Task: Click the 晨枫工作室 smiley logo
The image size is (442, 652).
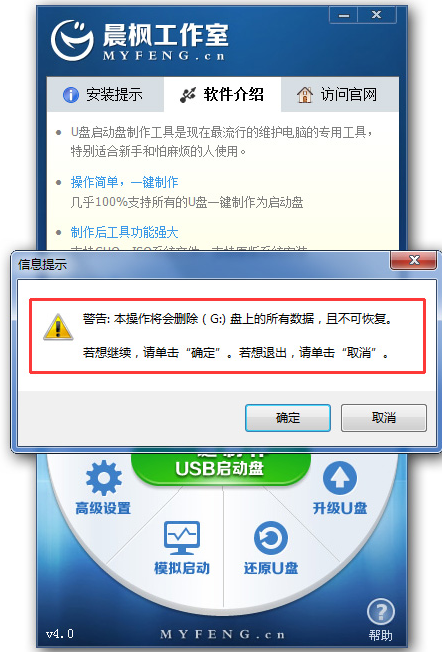Action: click(72, 41)
